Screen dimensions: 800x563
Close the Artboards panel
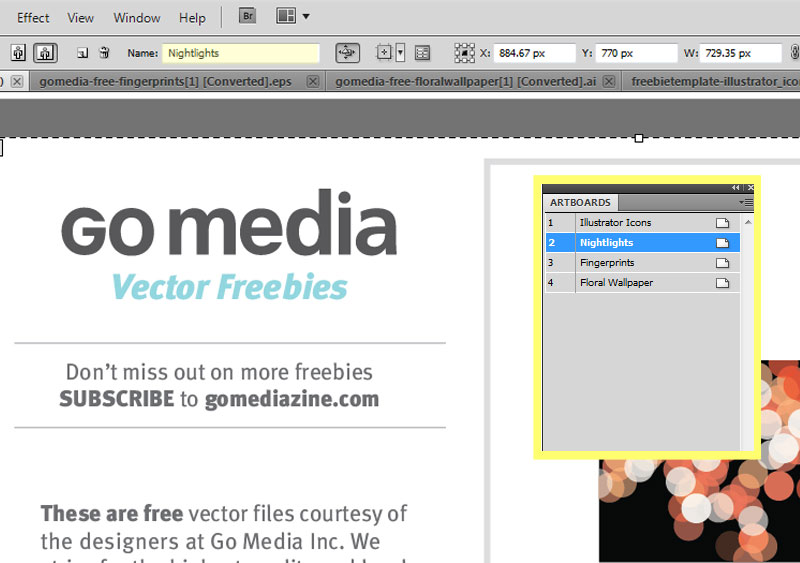tap(751, 188)
